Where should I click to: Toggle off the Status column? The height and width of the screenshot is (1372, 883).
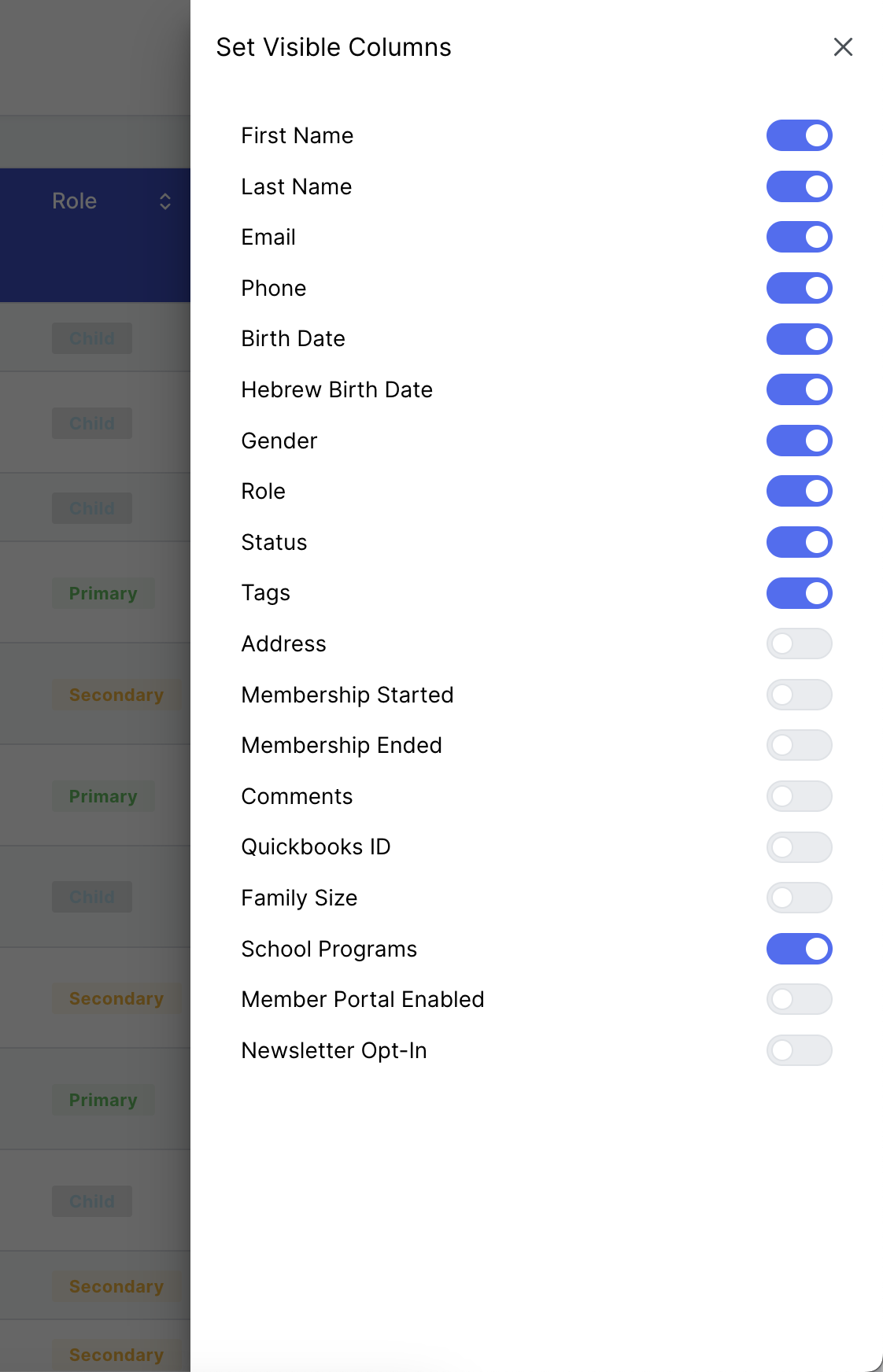click(799, 542)
